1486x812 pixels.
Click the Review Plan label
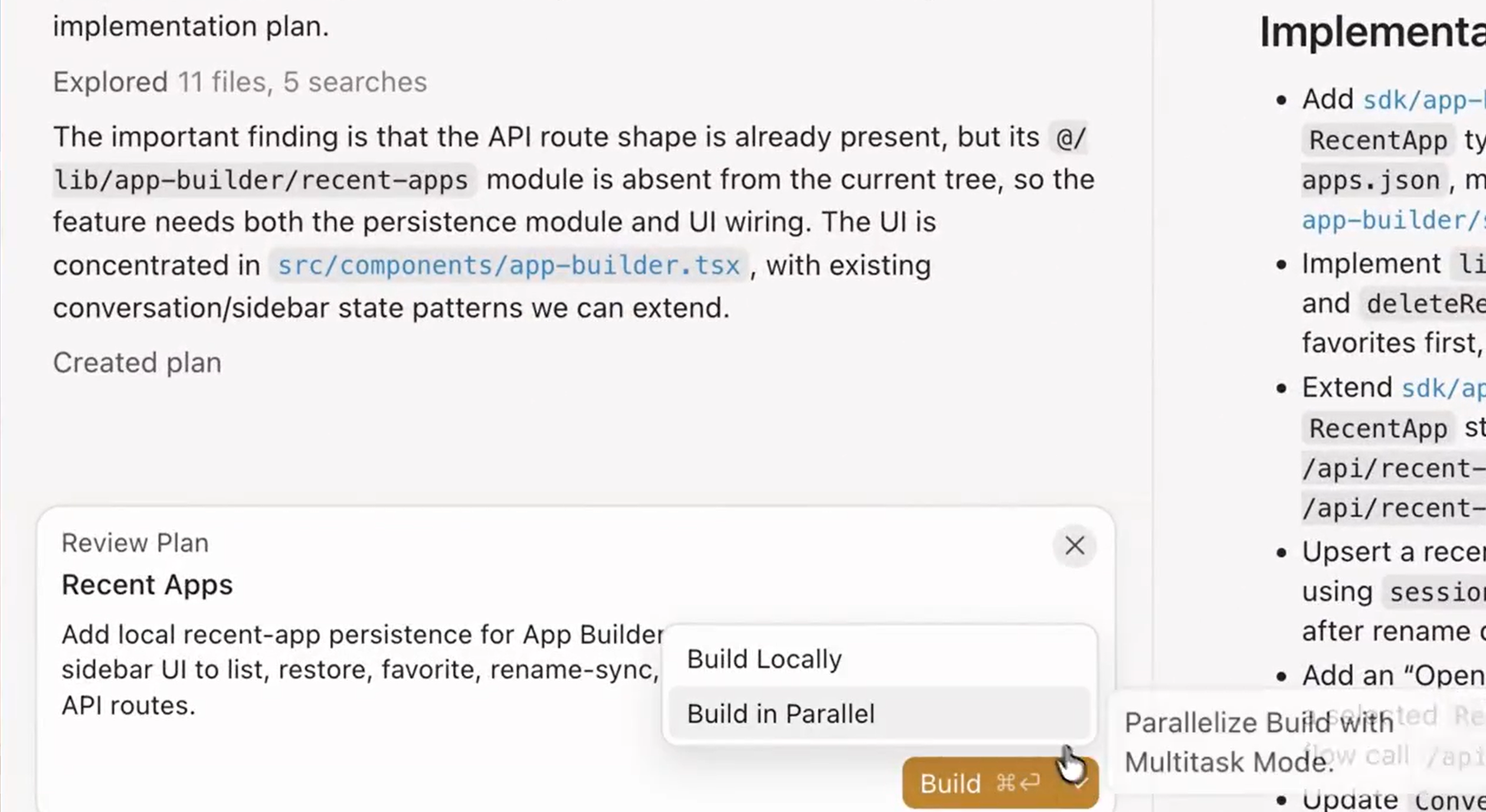(x=135, y=543)
